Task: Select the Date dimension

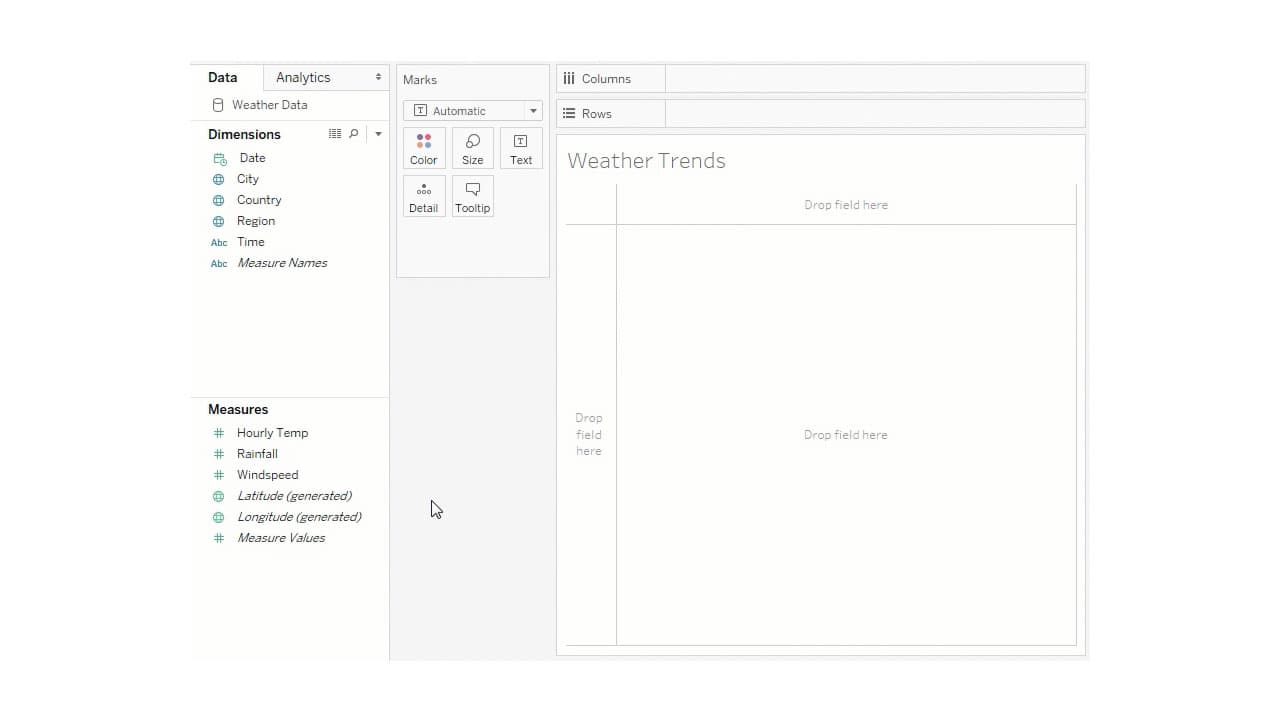Action: coord(252,157)
